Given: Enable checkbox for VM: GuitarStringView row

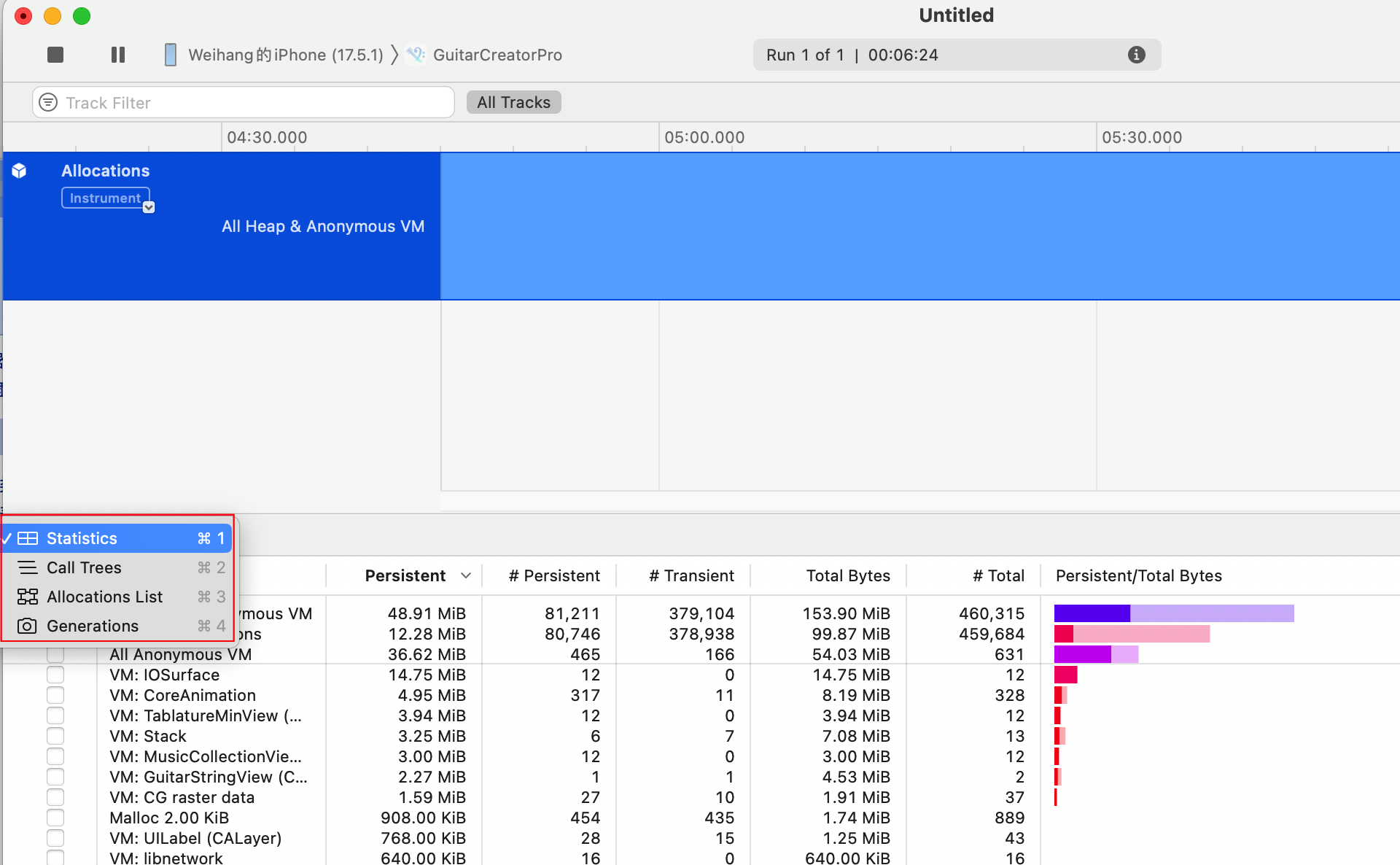Looking at the screenshot, I should click(55, 777).
